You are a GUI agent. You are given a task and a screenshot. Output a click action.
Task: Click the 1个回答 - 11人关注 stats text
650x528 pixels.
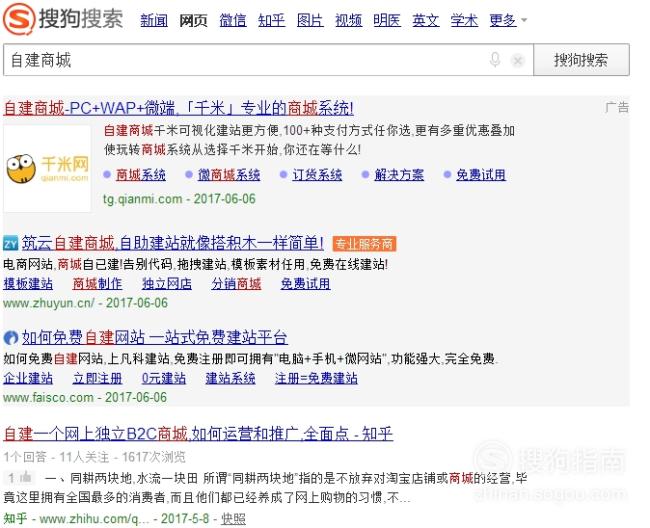click(95, 457)
